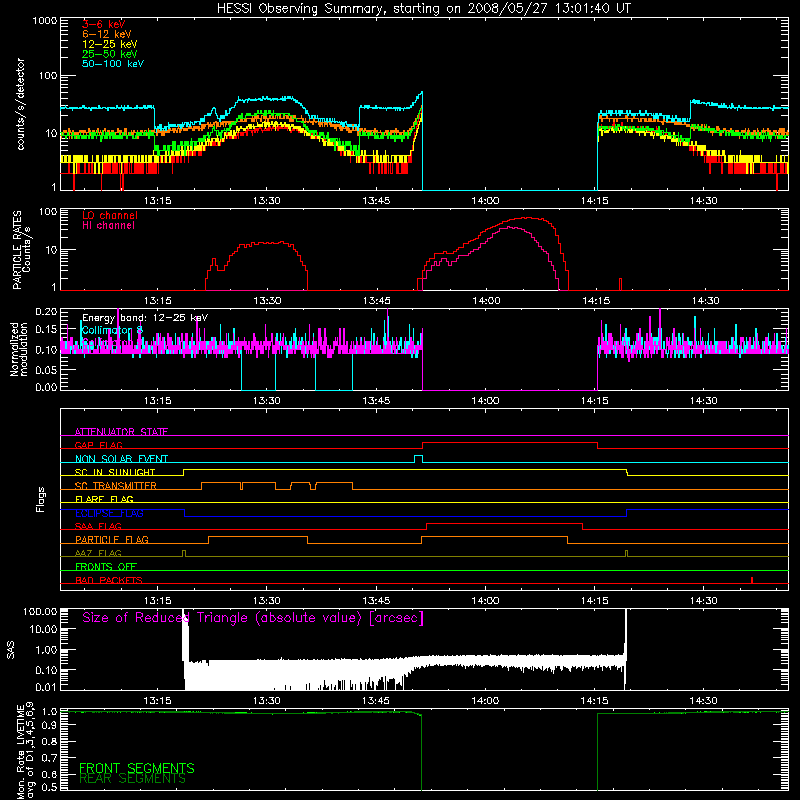This screenshot has height=800, width=800.
Task: Click the SAS axis label
Action: click(10, 649)
